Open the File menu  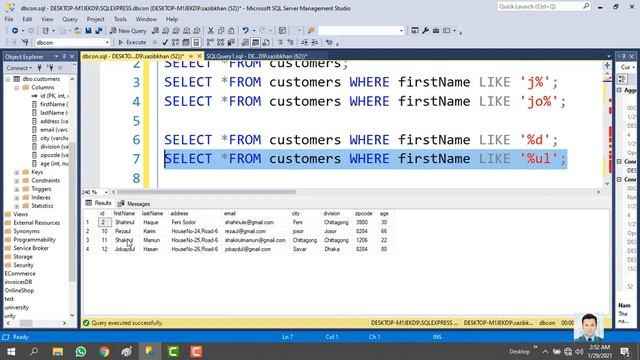click(9, 19)
